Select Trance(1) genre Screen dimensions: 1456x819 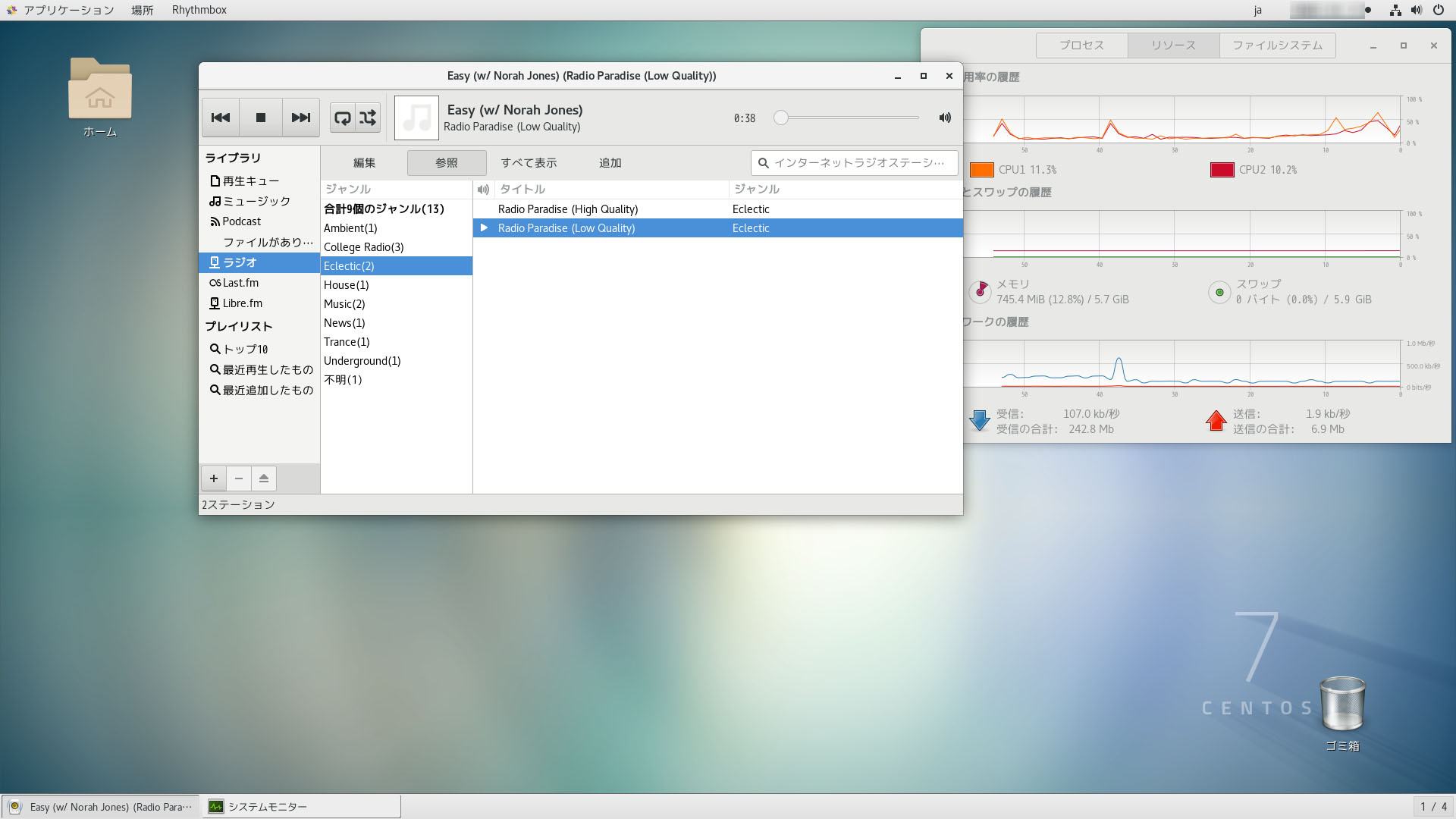(x=397, y=342)
